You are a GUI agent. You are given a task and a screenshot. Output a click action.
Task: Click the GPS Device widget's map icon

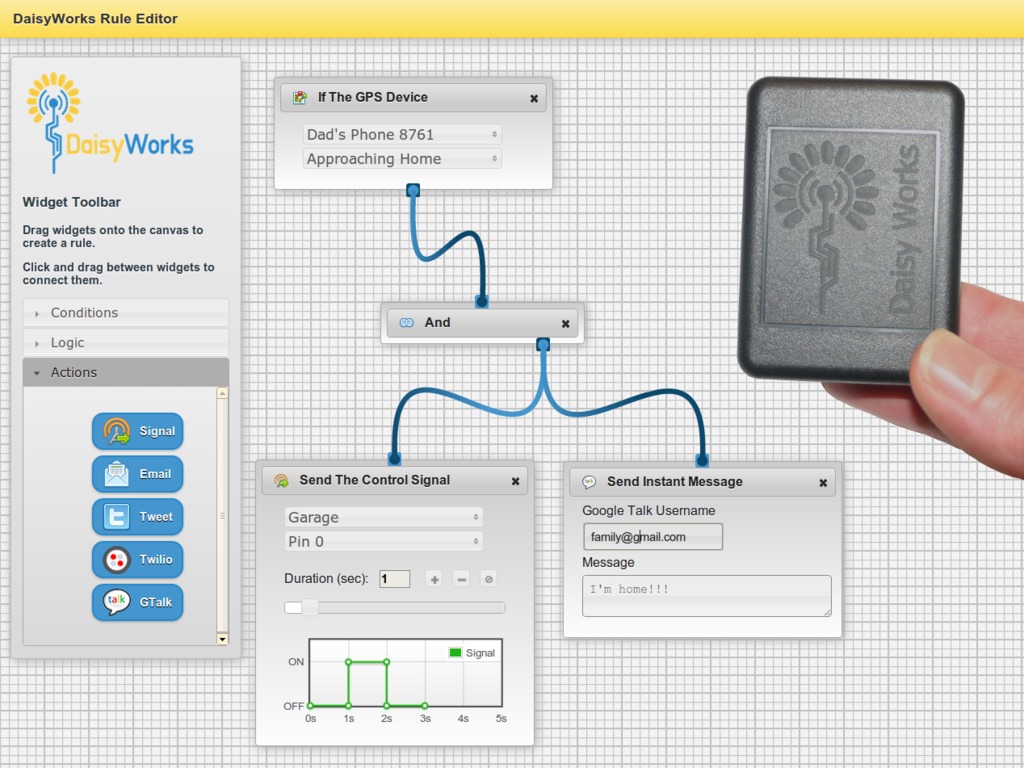[300, 97]
